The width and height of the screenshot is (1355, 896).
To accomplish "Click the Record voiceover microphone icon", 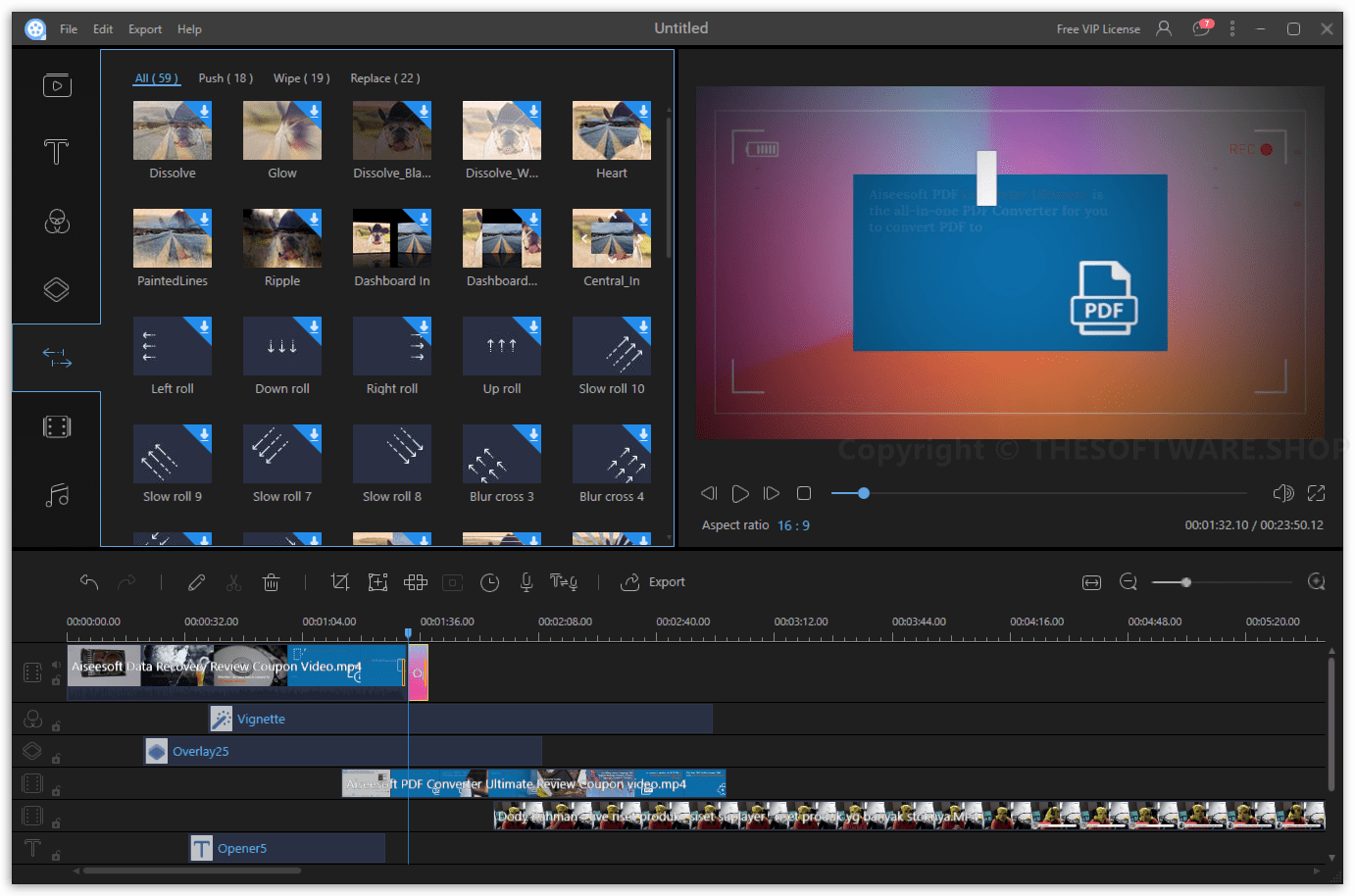I will 527,582.
